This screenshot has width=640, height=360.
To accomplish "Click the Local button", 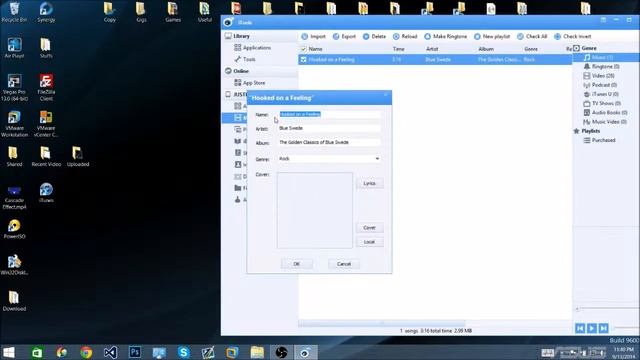I will (x=369, y=242).
